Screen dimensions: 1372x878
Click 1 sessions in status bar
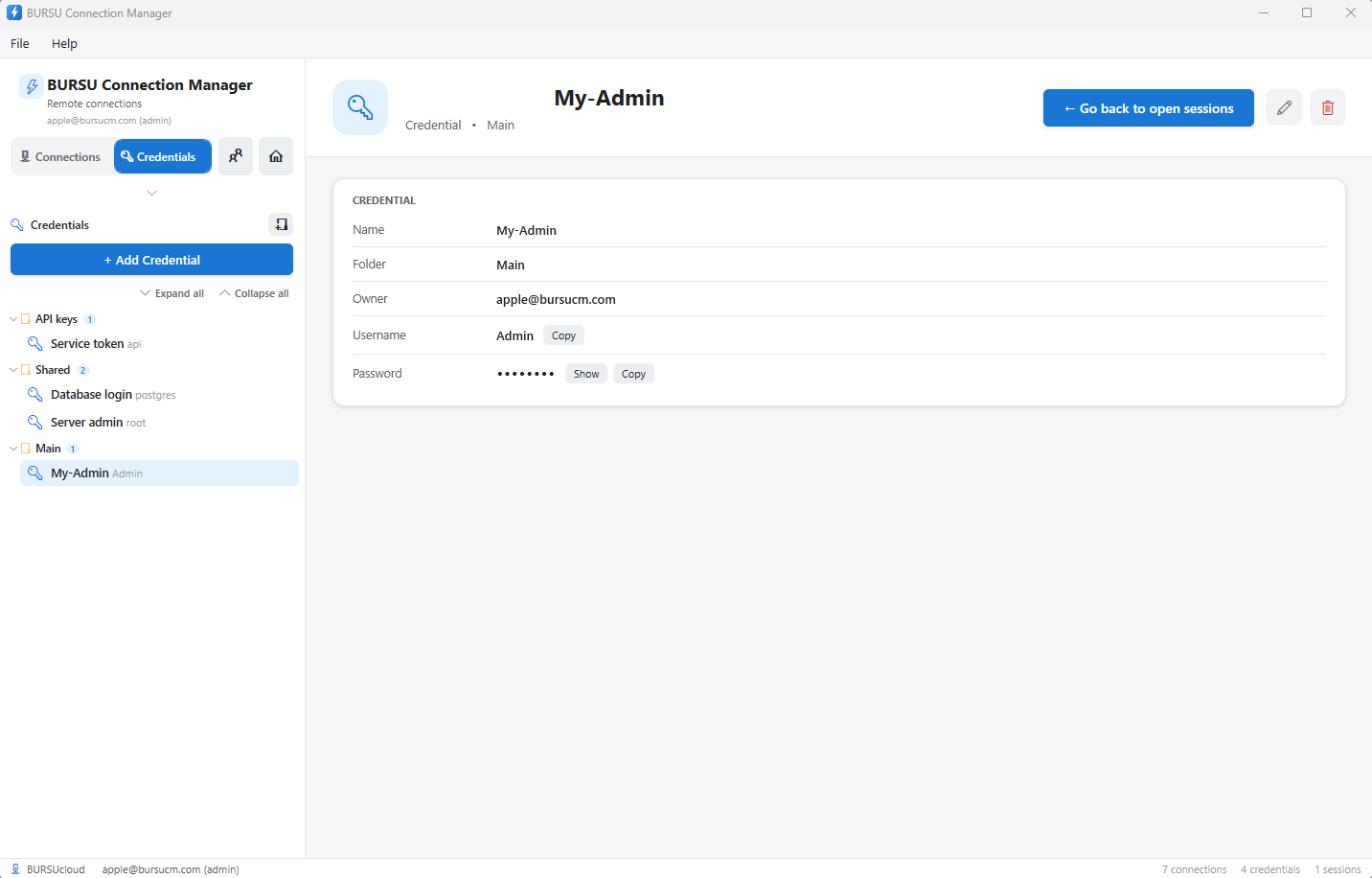point(1338,869)
